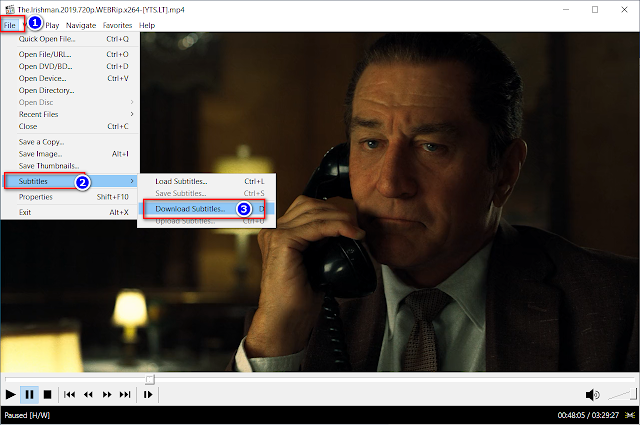Click the 00:48:05 / 03:29:27 time display
This screenshot has width=640, height=425.
pyautogui.click(x=588, y=415)
